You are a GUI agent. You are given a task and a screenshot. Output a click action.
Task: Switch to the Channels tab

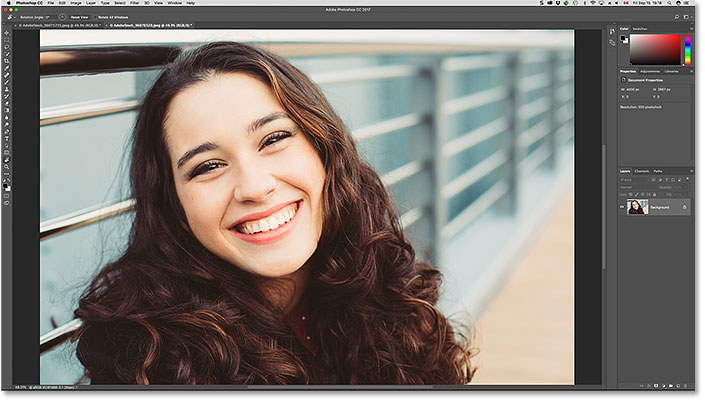click(x=641, y=171)
